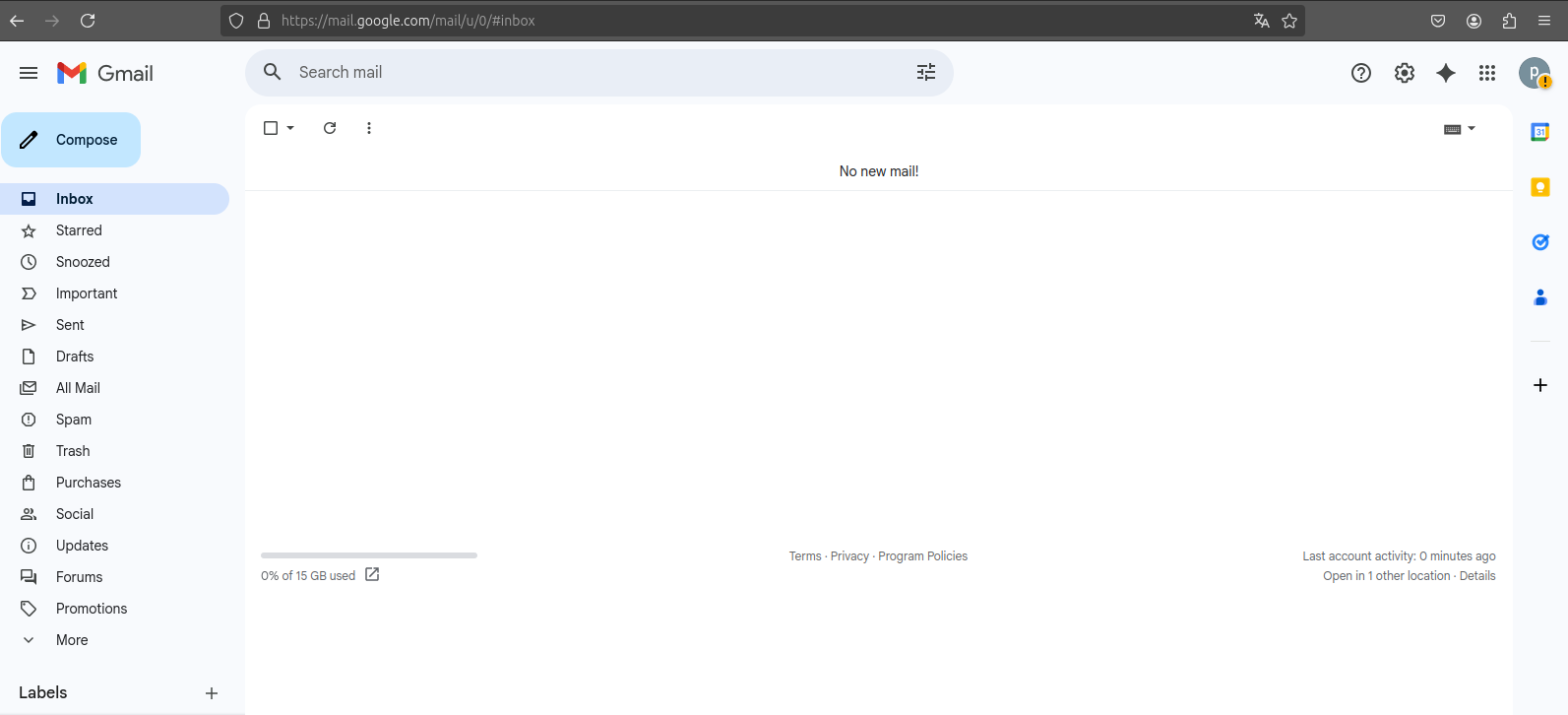Open the Drafts folder
Viewport: 1568px width, 715px height.
point(75,357)
